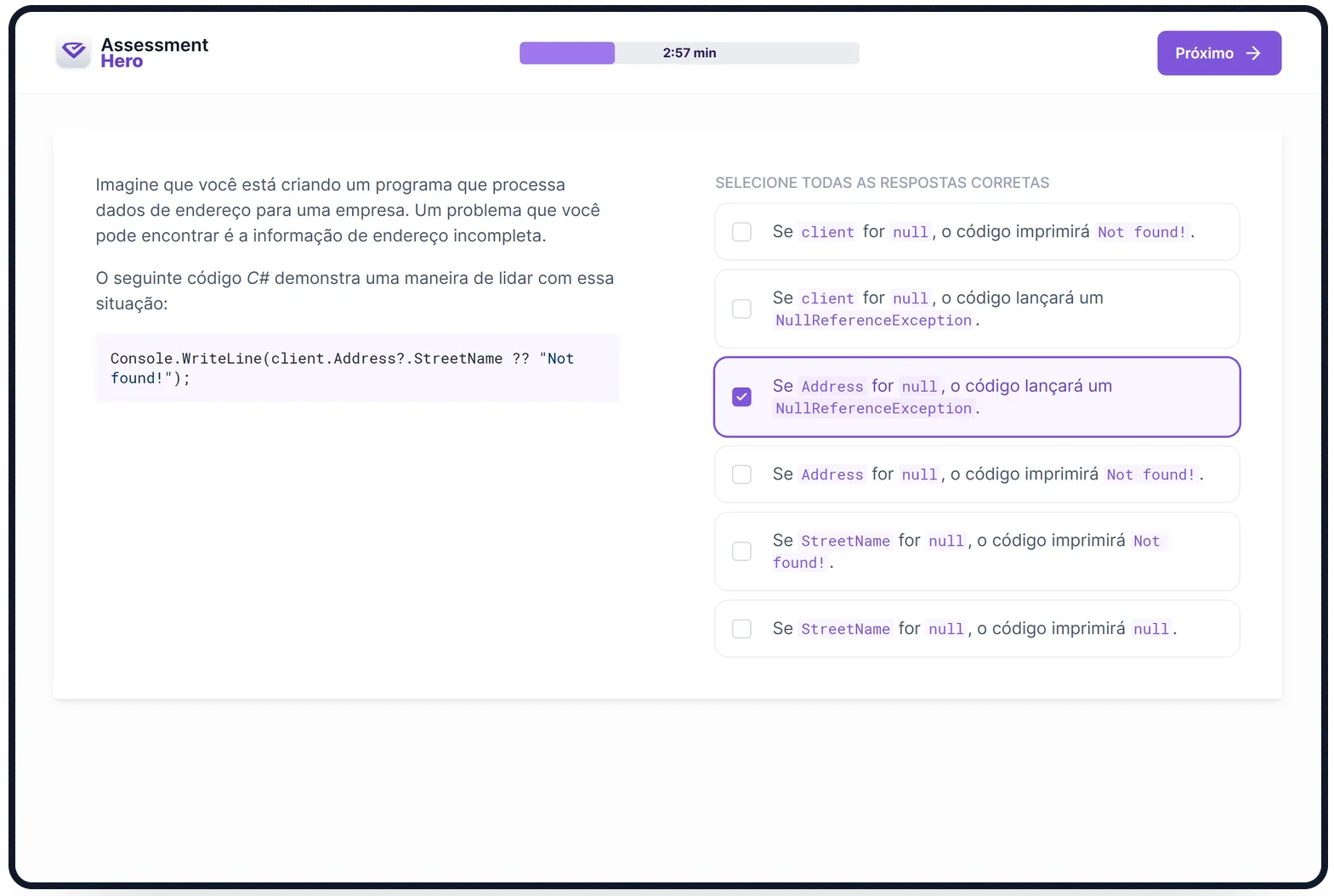Check "Se client for null, imprimirá Not found!"

(x=741, y=232)
